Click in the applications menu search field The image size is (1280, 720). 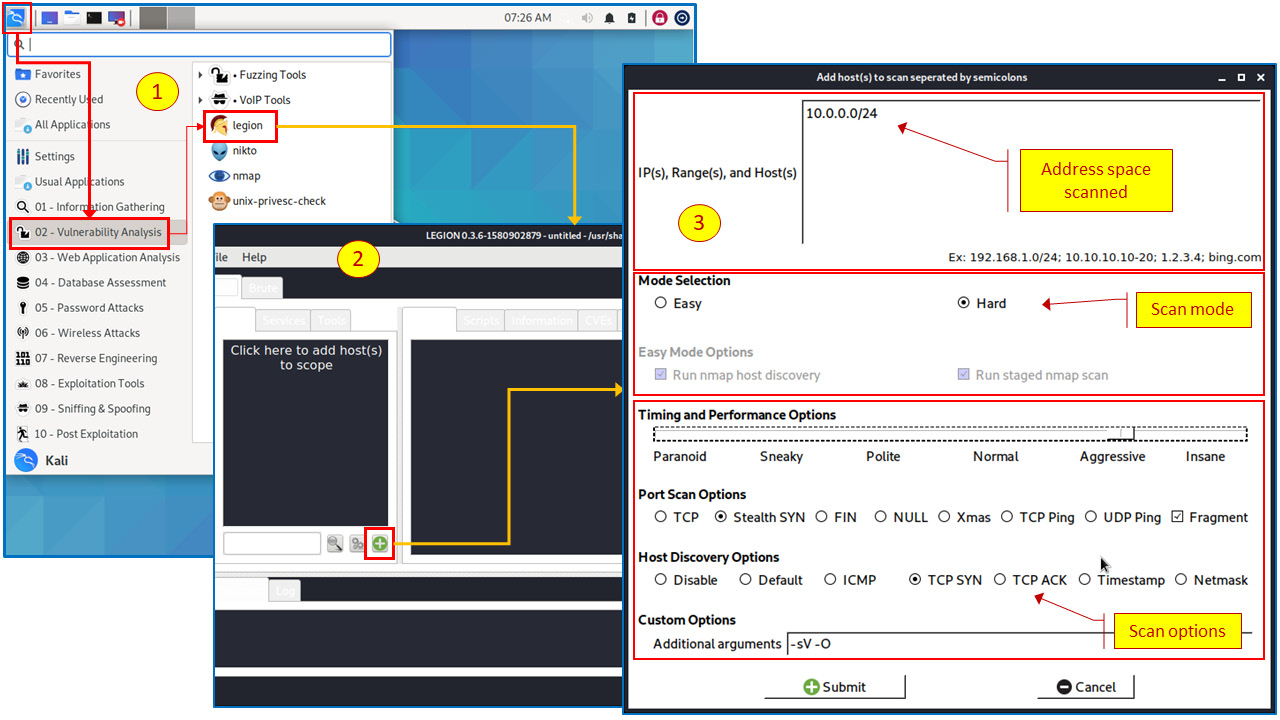200,44
